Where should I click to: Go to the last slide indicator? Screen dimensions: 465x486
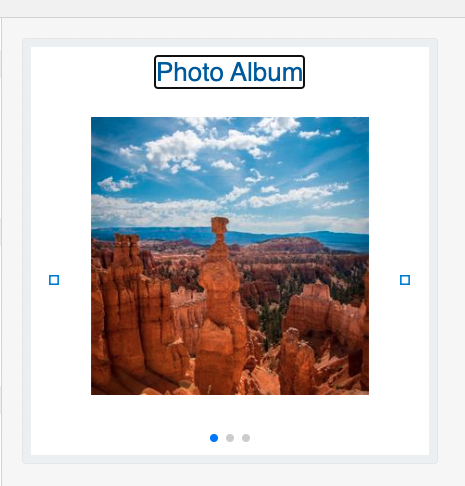tap(246, 438)
